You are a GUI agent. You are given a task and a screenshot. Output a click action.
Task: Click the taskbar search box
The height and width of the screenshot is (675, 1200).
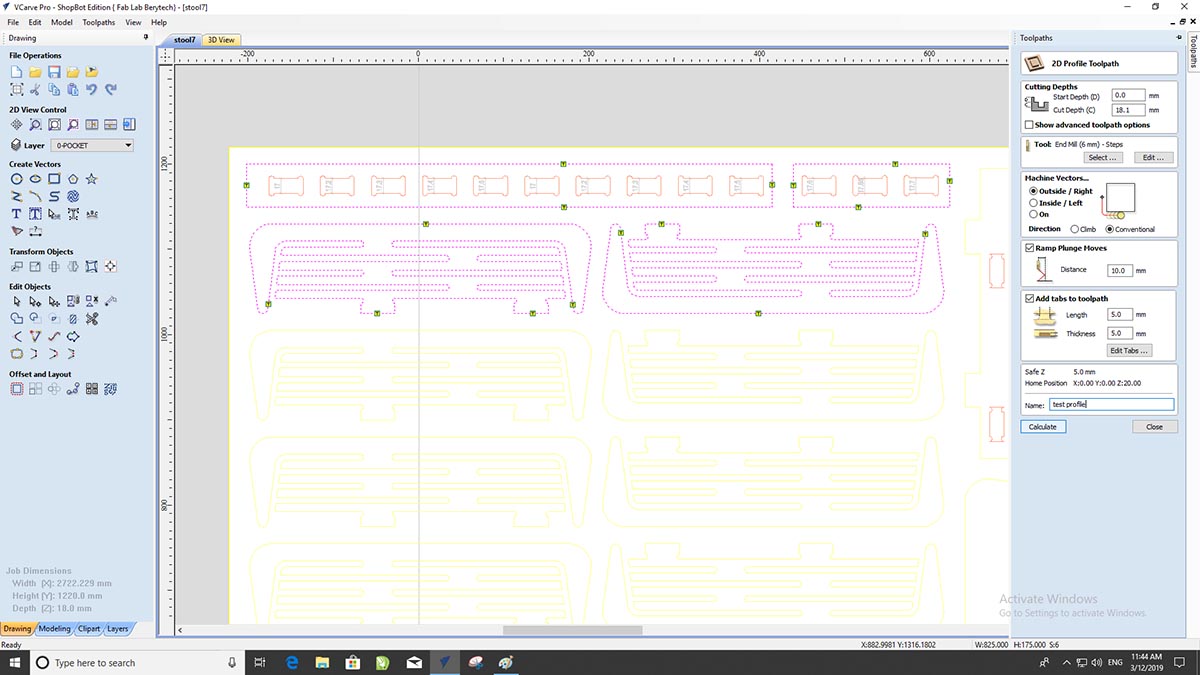pos(137,662)
